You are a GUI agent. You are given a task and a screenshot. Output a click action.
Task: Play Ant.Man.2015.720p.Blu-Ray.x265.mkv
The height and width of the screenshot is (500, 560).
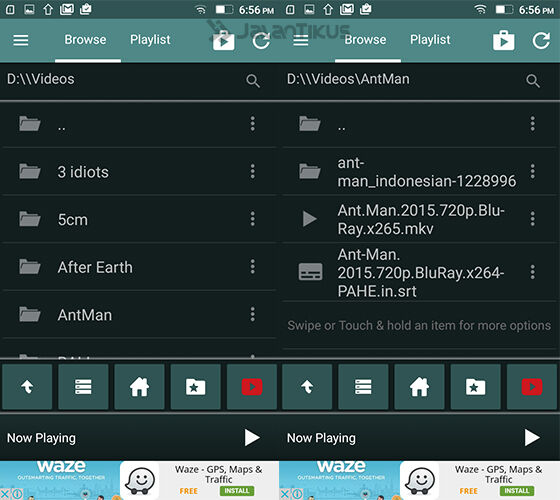[419, 219]
